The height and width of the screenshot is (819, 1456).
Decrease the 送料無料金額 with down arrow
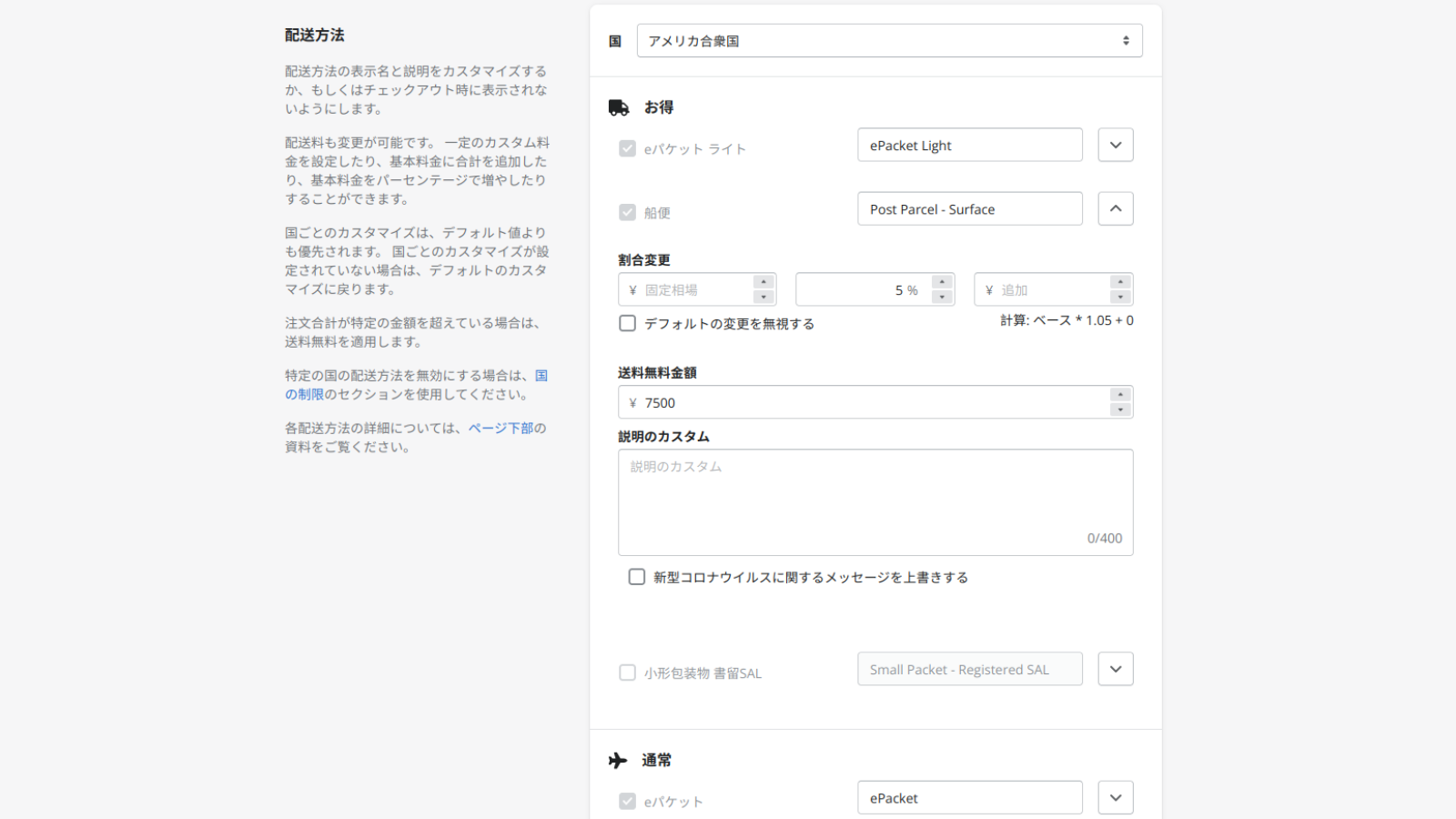pos(1121,410)
